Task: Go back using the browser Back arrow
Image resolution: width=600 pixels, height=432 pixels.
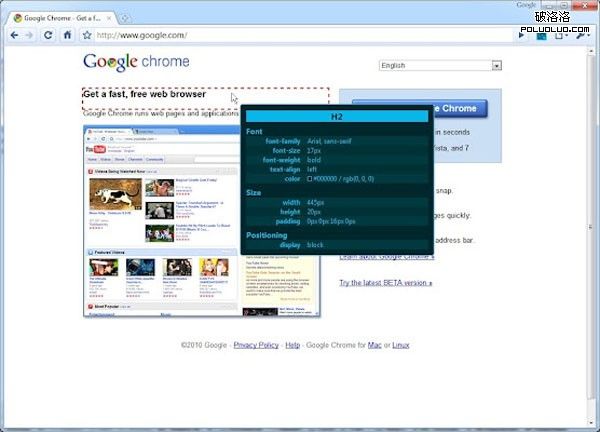Action: pyautogui.click(x=15, y=35)
